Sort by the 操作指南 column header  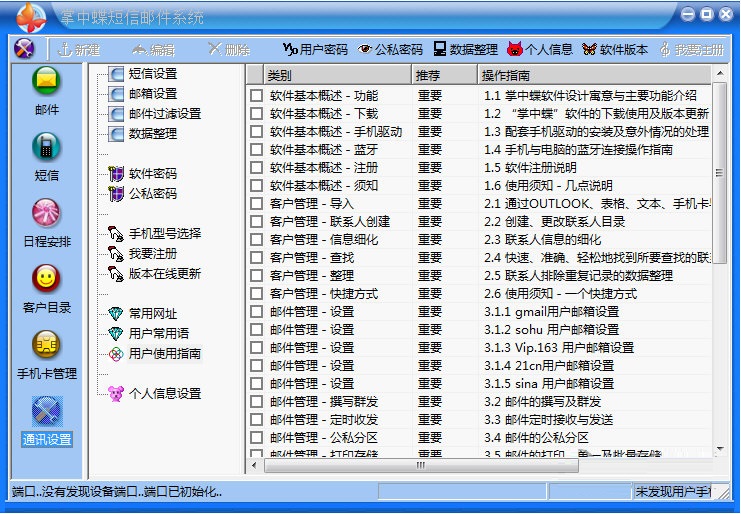coord(595,75)
